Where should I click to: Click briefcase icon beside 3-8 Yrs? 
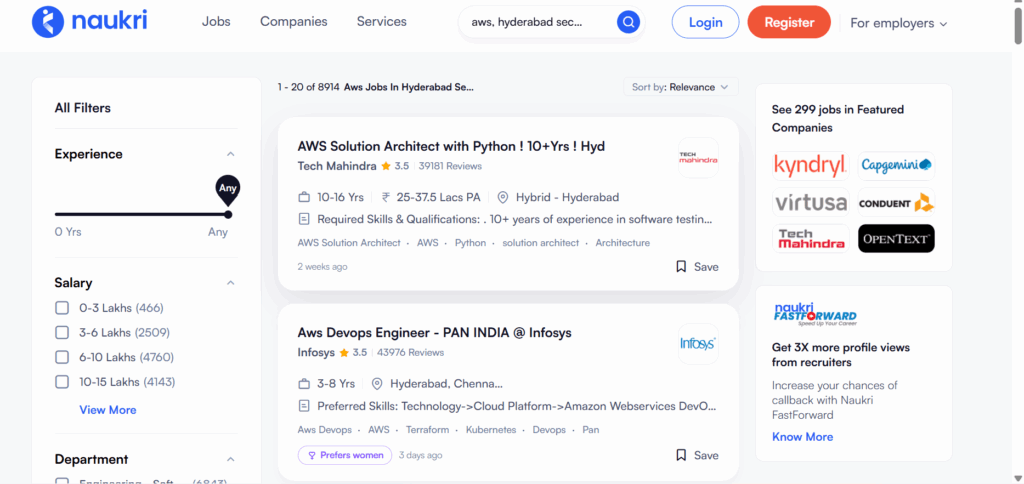pyautogui.click(x=304, y=383)
